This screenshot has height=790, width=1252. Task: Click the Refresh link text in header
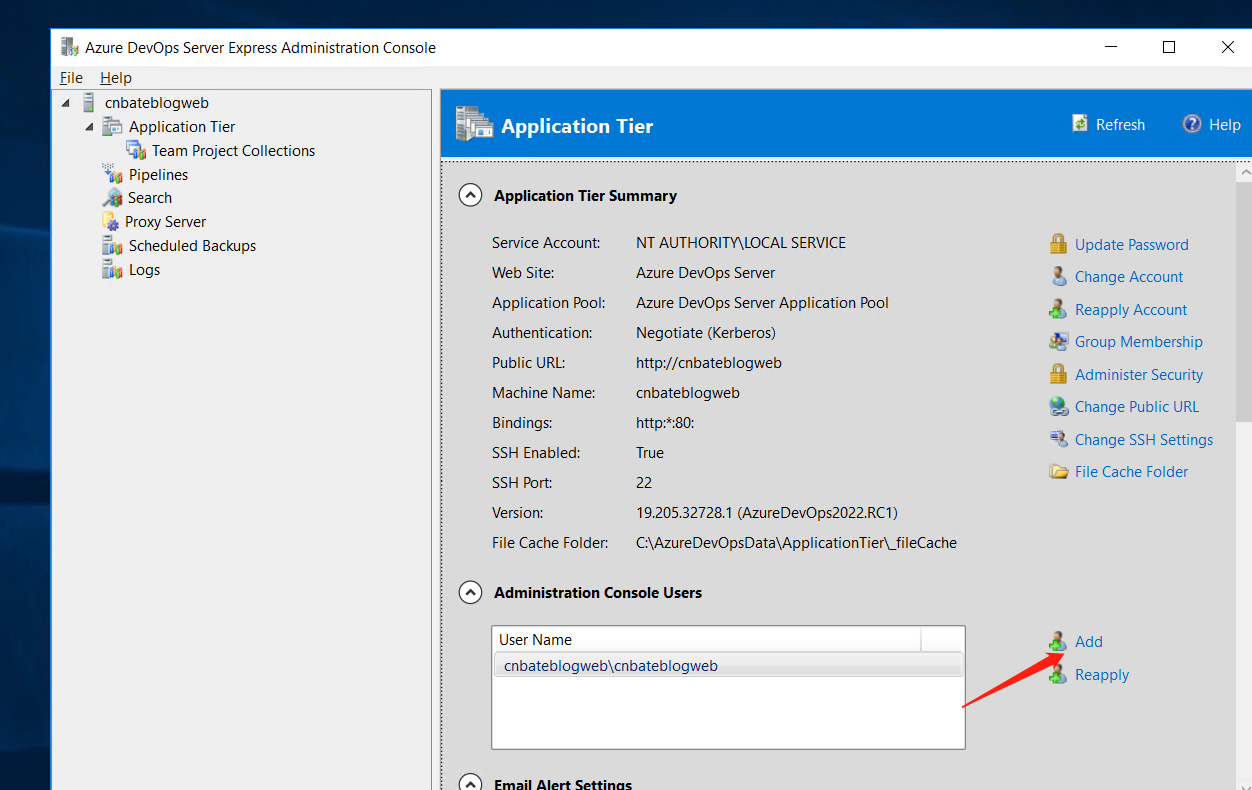tap(1120, 124)
